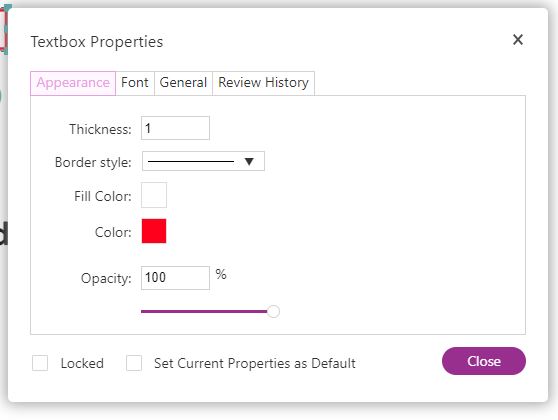Screen dimensions: 558x420
Task: Click the middle of the purple opacity track
Action: (204, 311)
